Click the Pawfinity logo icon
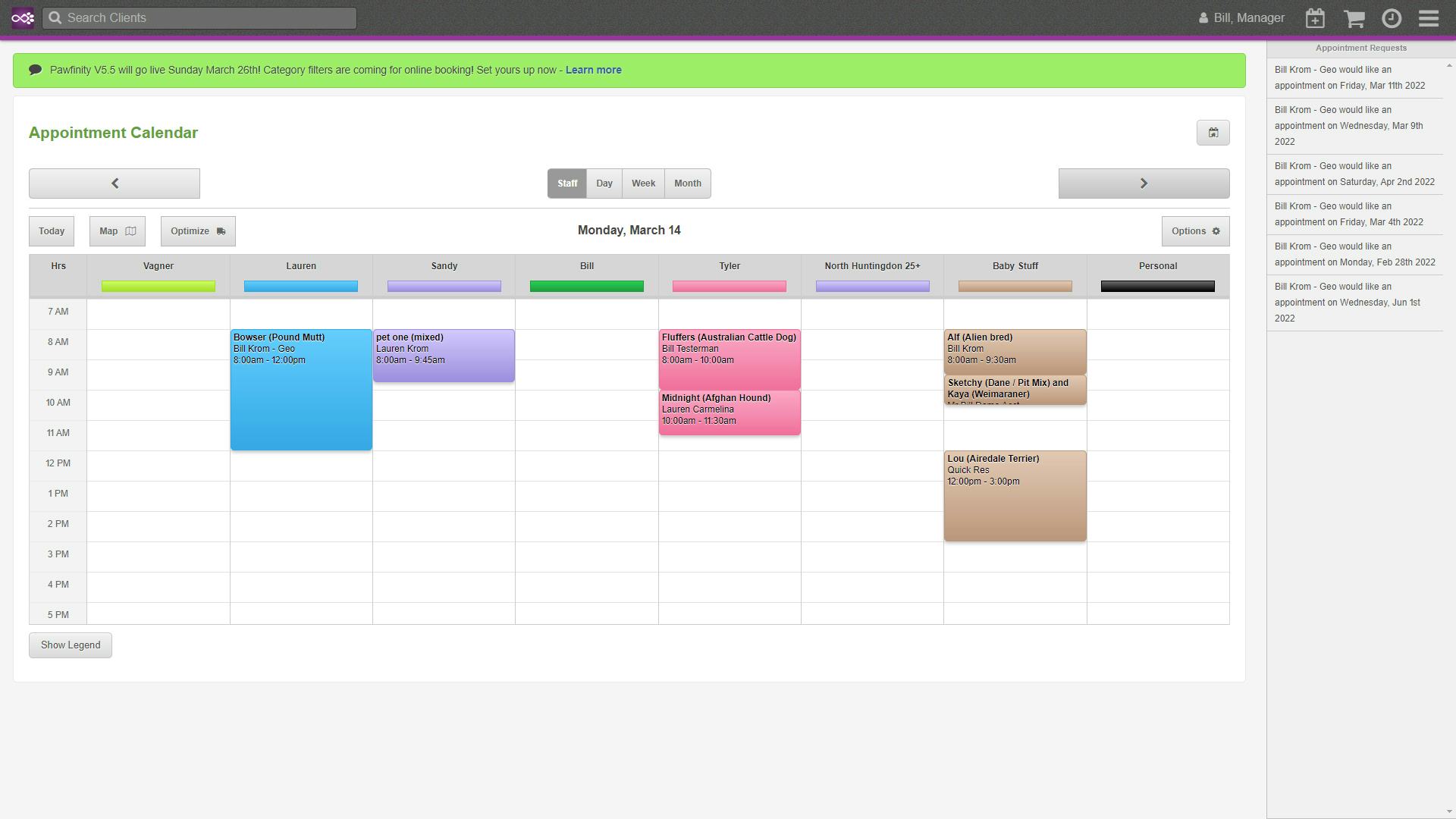Viewport: 1456px width, 819px height. [23, 18]
